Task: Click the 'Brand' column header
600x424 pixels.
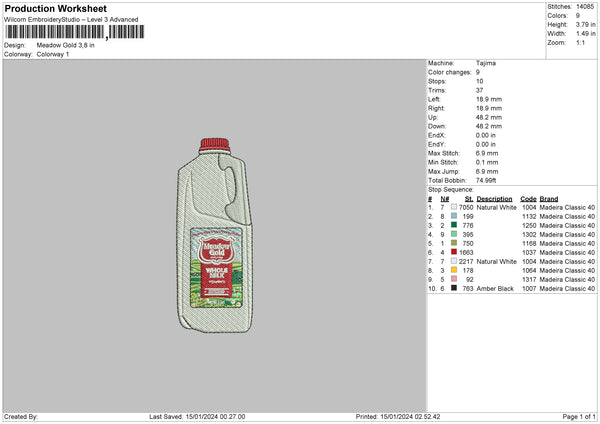Action: 549,199
